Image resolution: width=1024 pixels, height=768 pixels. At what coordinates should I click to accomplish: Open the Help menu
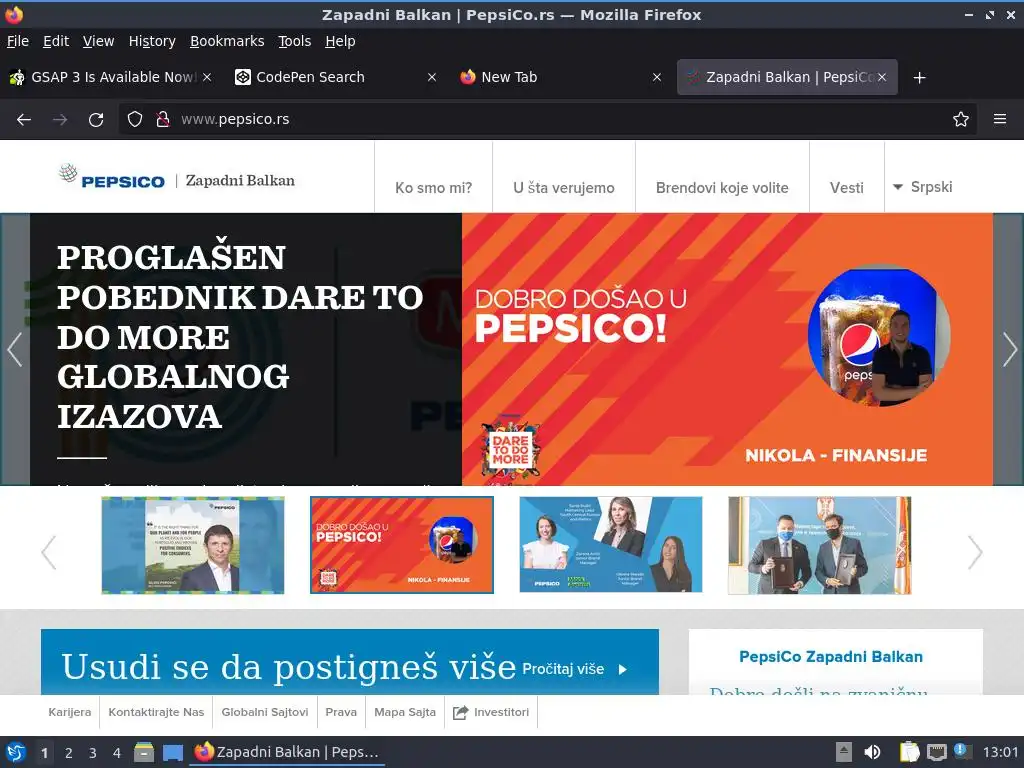[x=340, y=41]
